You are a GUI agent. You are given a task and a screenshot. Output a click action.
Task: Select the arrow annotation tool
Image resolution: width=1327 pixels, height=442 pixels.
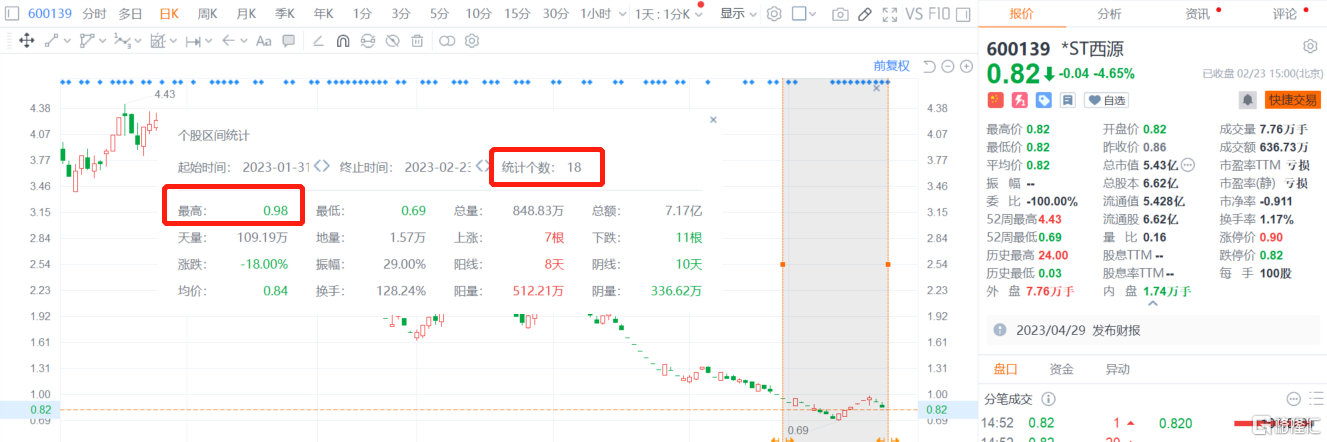227,41
